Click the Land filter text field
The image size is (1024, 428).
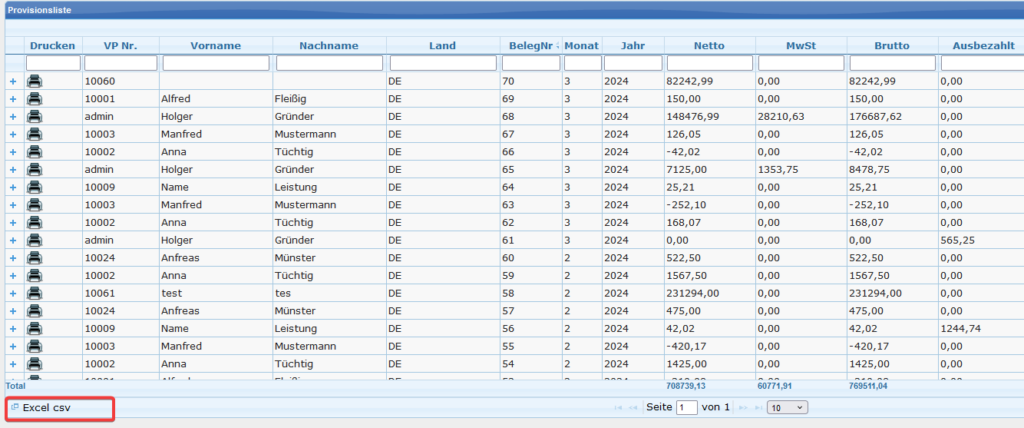442,63
